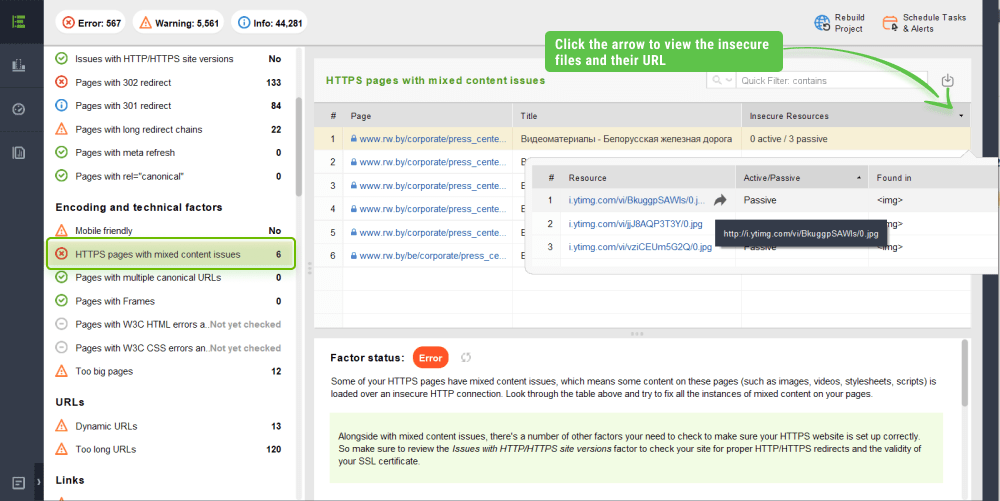Viewport: 1000px width, 501px height.
Task: Open the gauge speed icon in the sidebar
Action: [19, 109]
